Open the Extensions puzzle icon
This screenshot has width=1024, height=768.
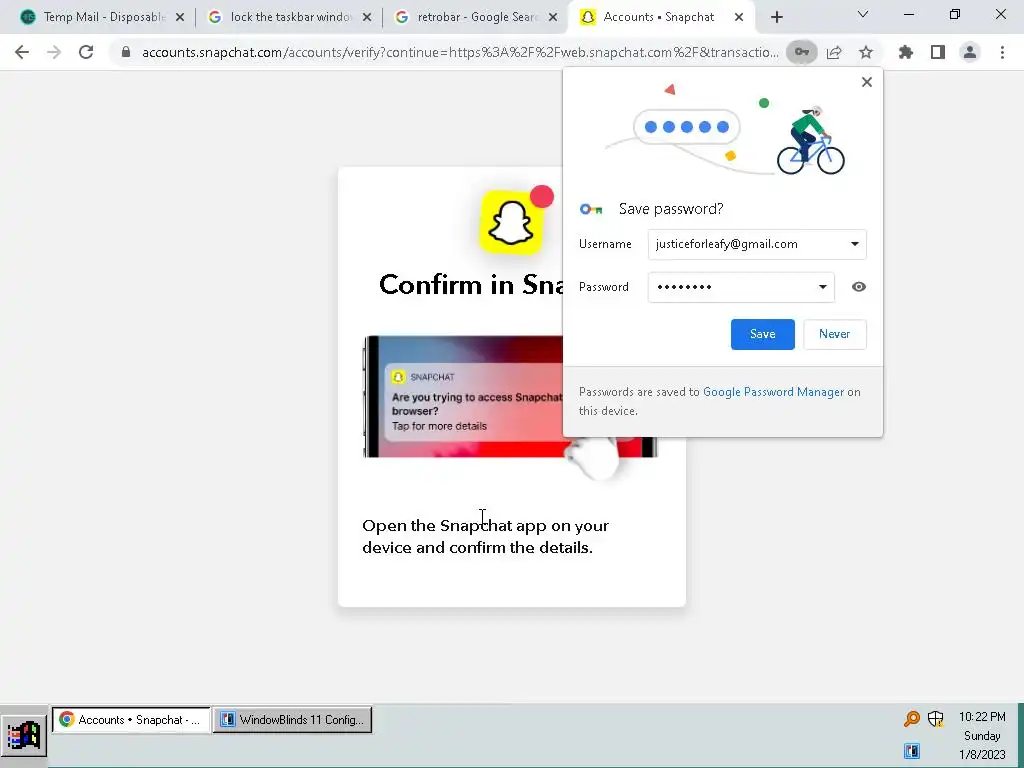906,52
